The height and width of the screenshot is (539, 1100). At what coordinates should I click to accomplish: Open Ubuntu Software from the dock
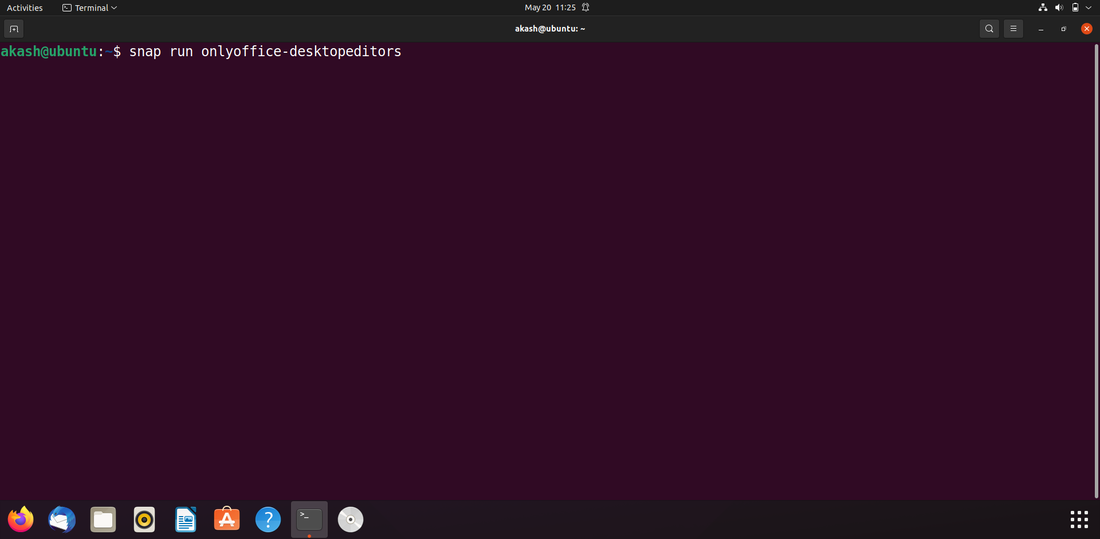(x=227, y=519)
